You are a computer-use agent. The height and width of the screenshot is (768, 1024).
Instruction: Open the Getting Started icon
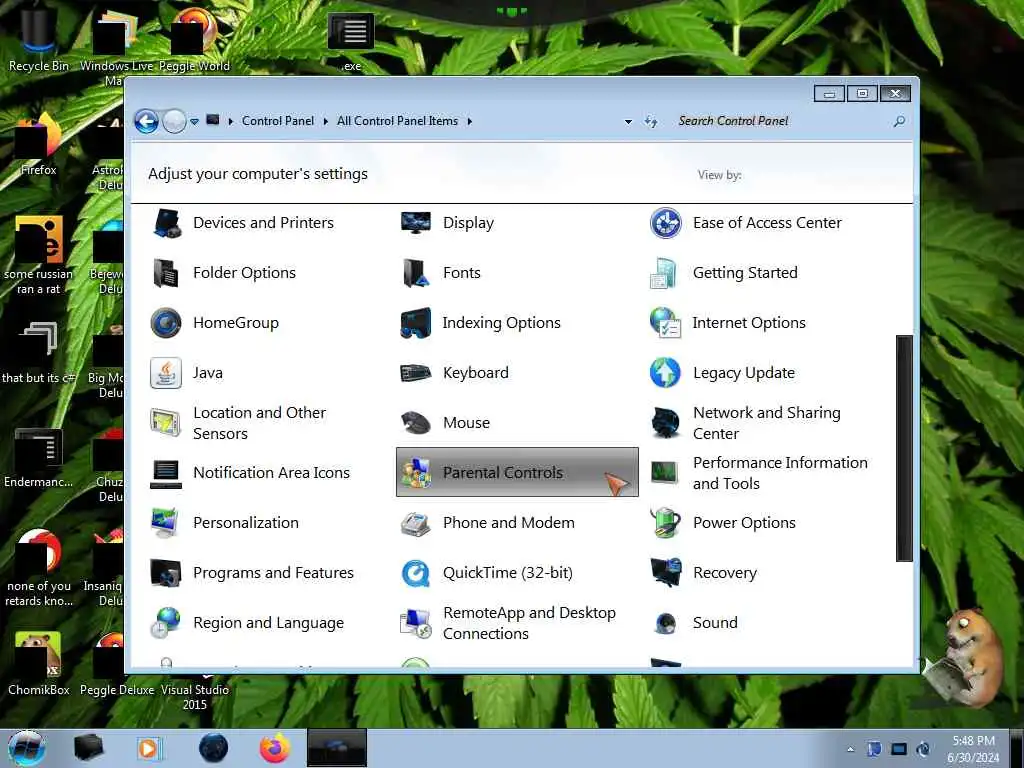point(664,273)
